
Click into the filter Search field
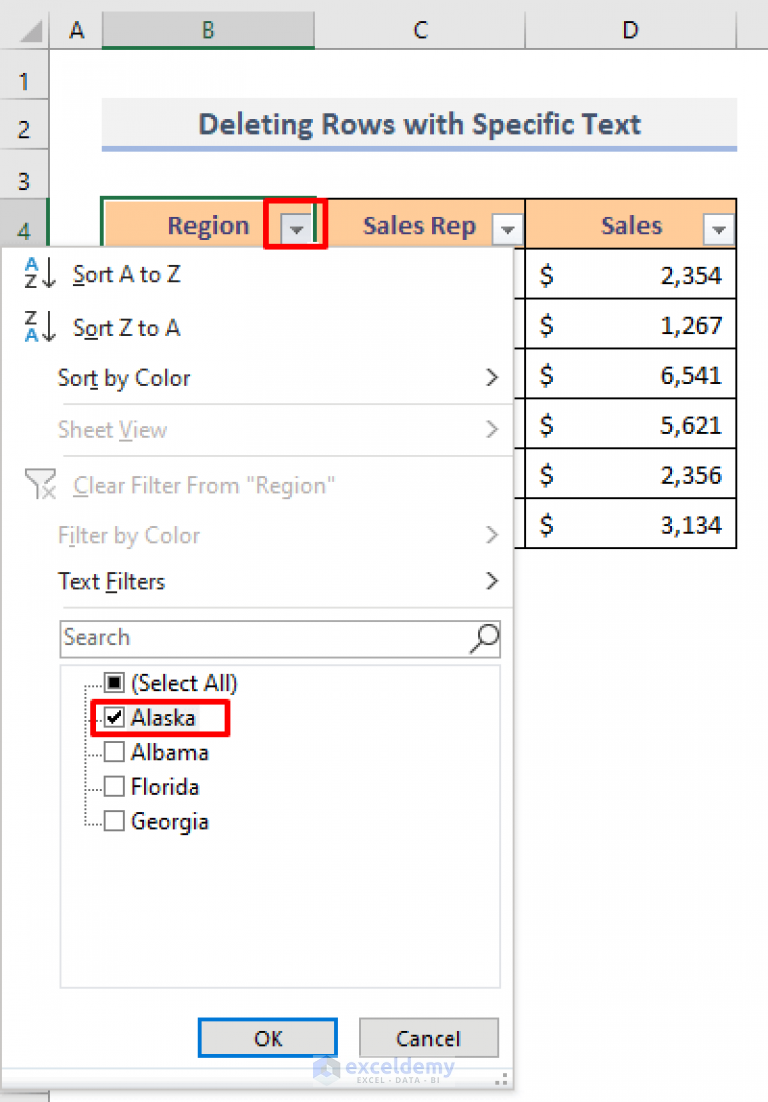(x=266, y=638)
